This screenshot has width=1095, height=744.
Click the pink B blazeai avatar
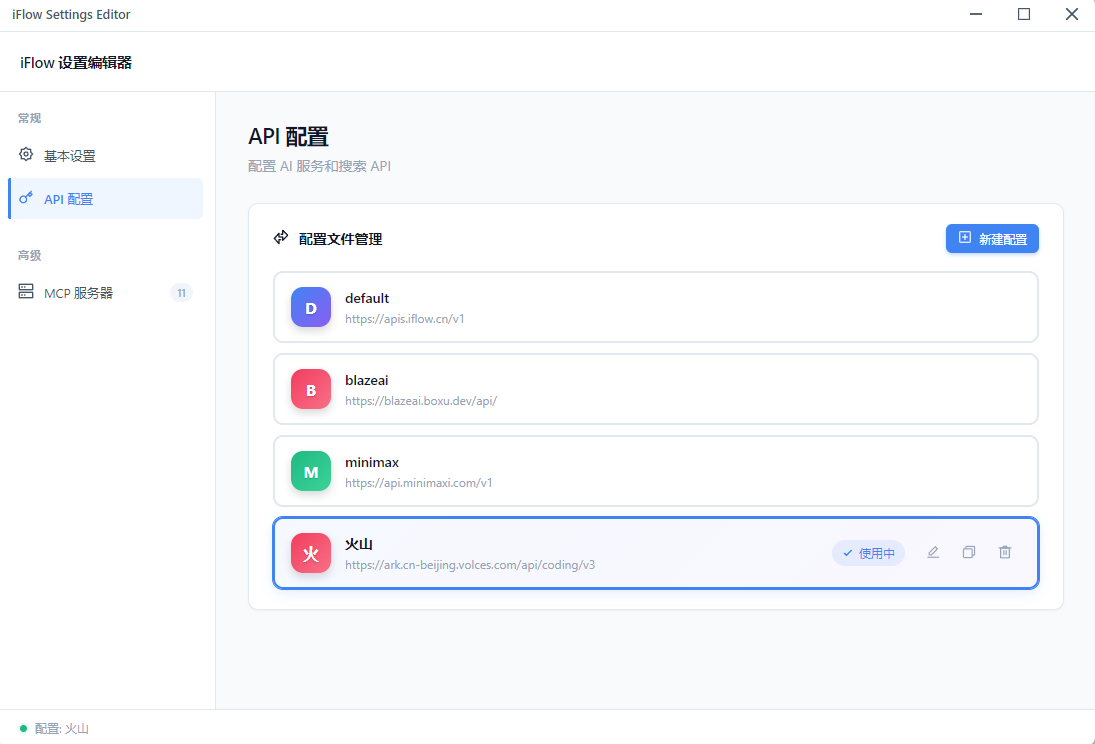[x=310, y=389]
